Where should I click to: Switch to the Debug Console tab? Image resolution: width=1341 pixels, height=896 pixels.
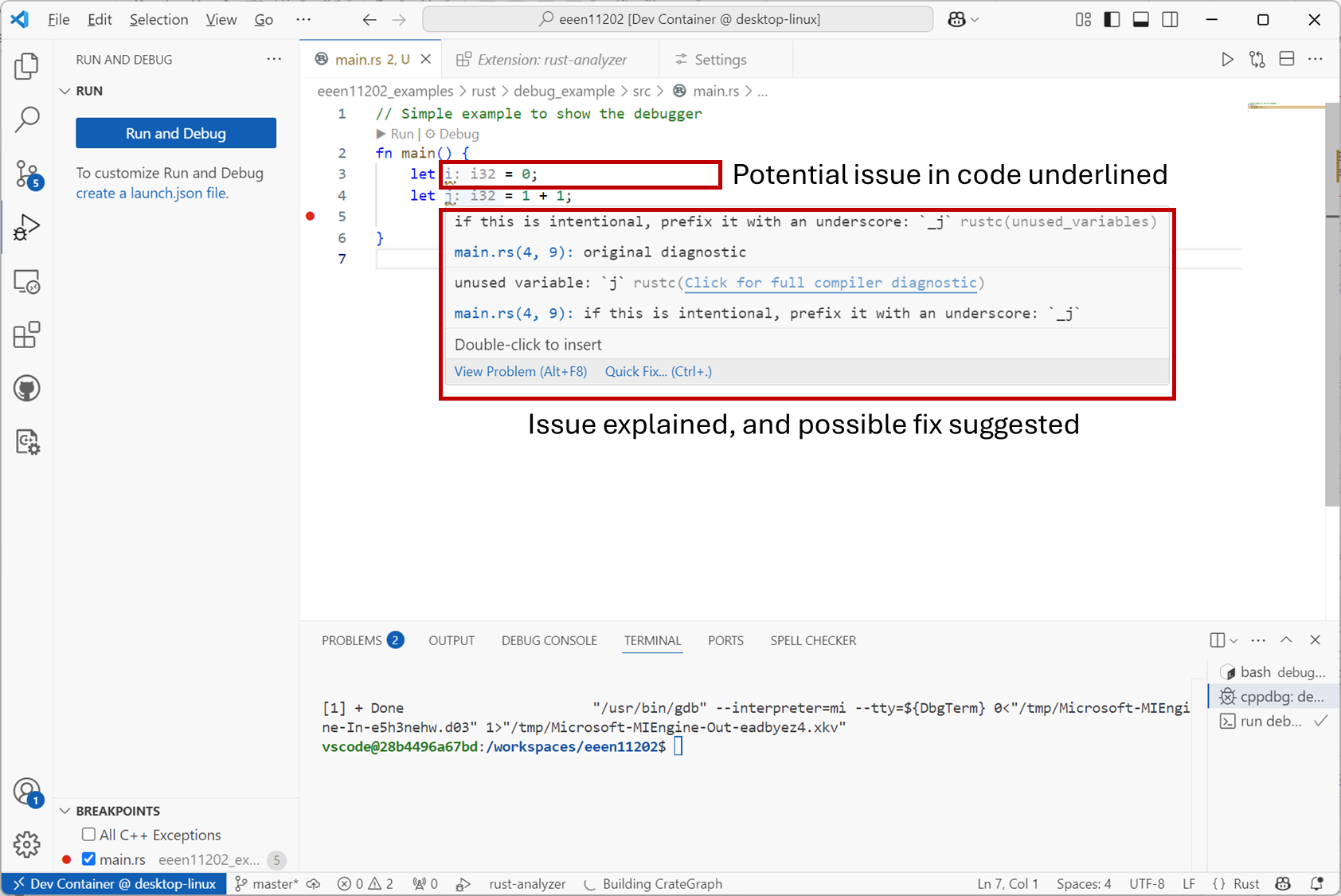click(x=549, y=640)
